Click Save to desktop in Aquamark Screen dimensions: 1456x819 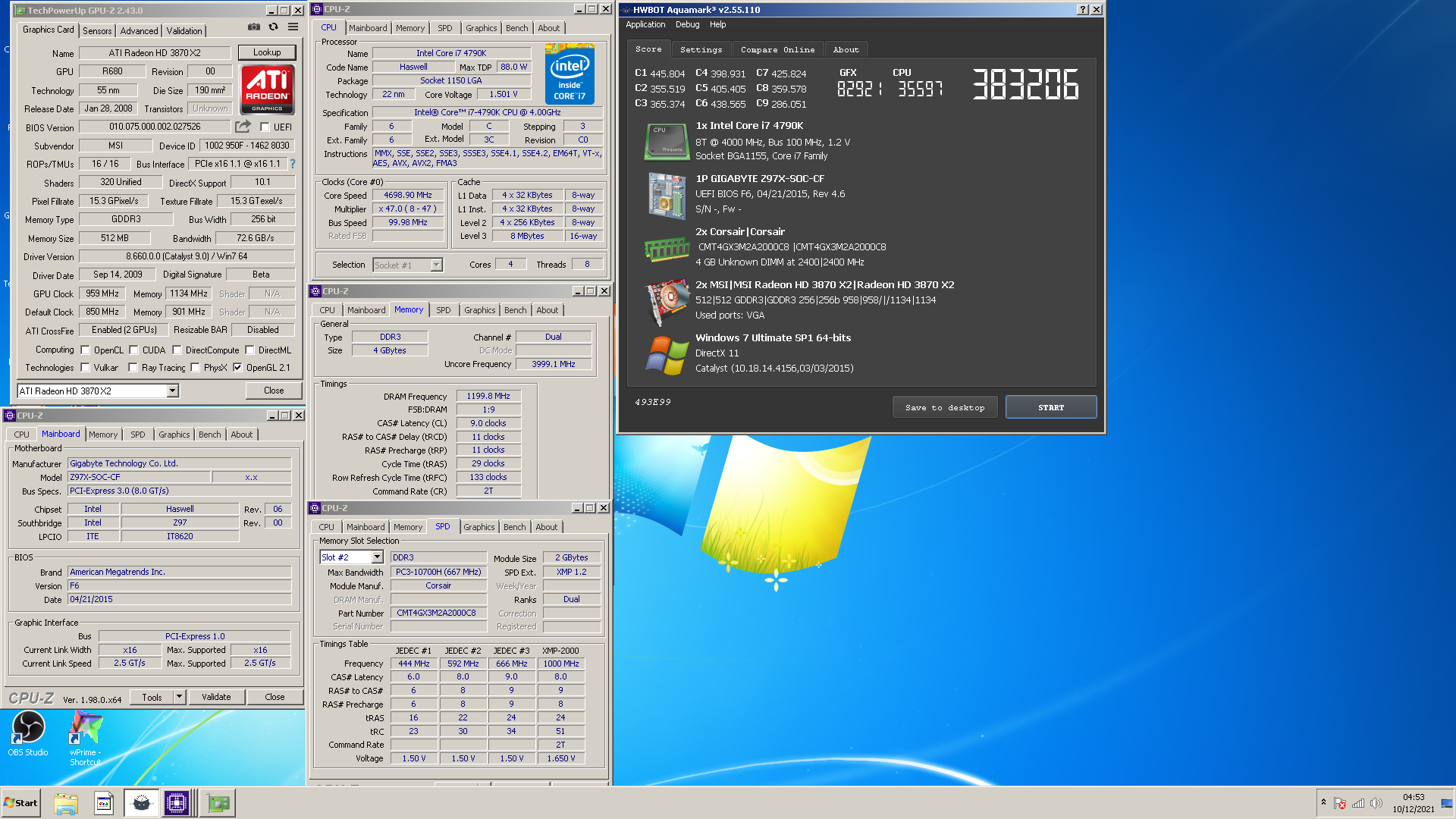(x=945, y=407)
